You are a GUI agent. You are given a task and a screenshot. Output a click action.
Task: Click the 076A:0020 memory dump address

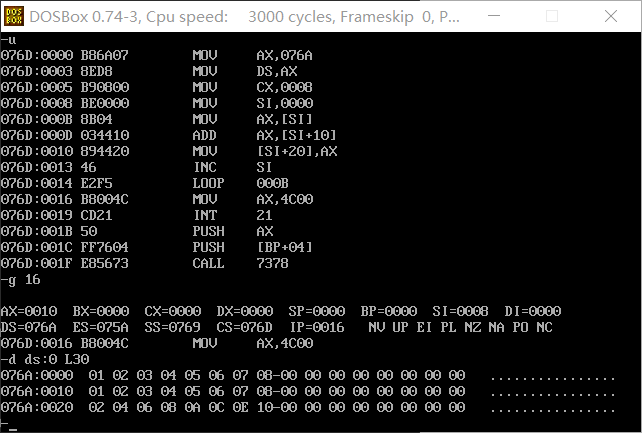point(37,407)
